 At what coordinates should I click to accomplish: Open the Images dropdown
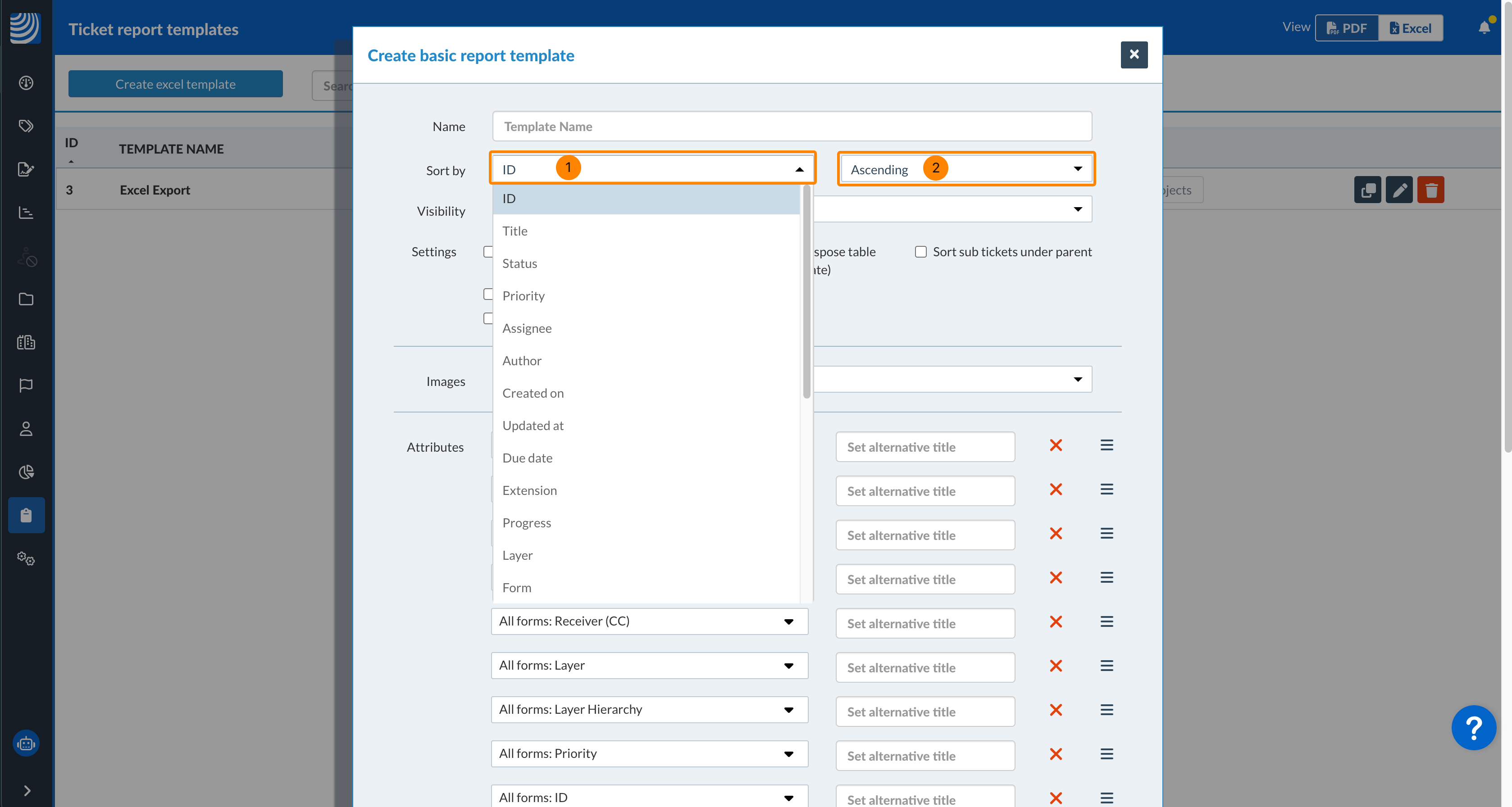tap(1078, 380)
